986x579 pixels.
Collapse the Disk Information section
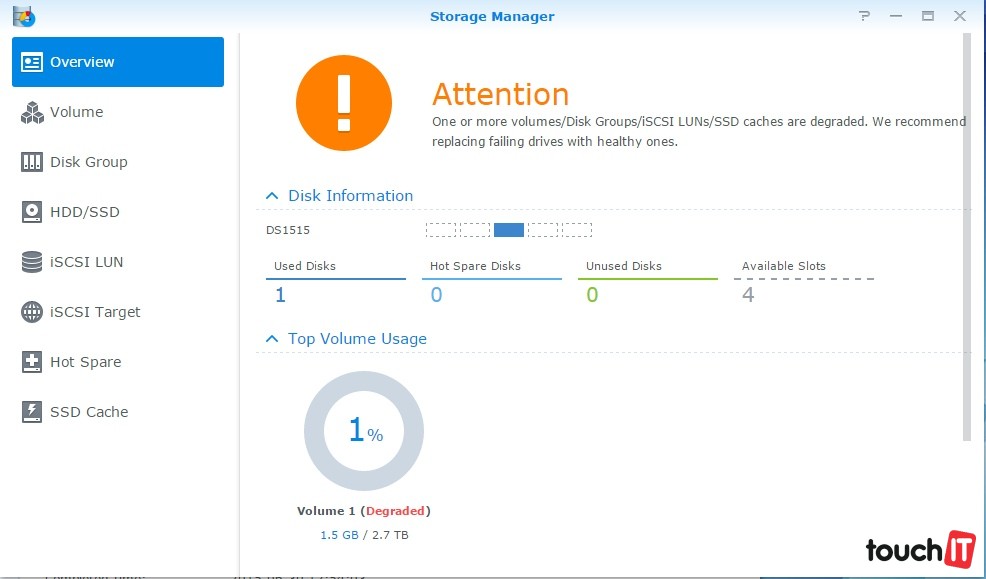271,196
